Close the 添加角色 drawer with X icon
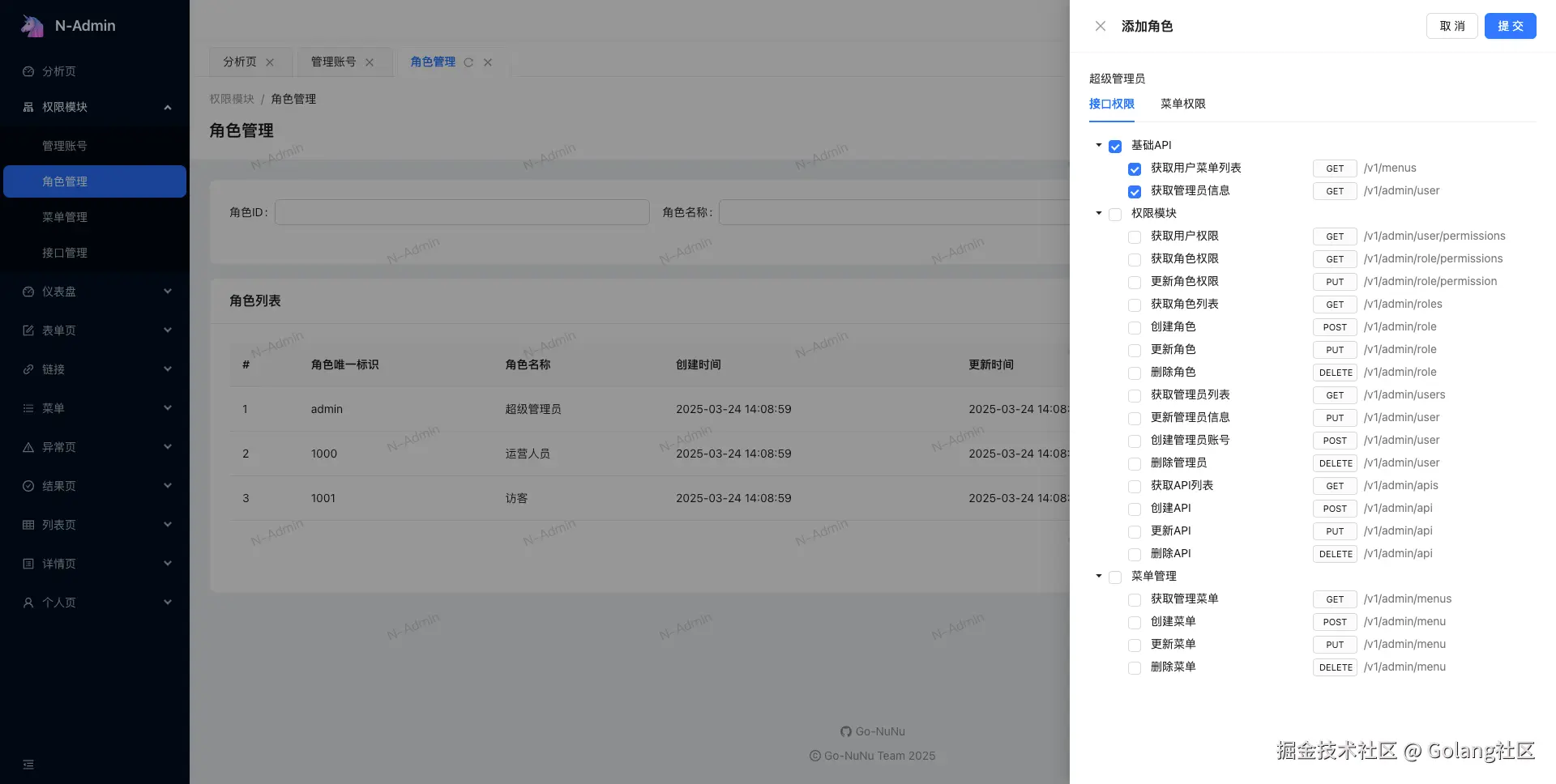This screenshot has height=784, width=1556. tap(1101, 26)
